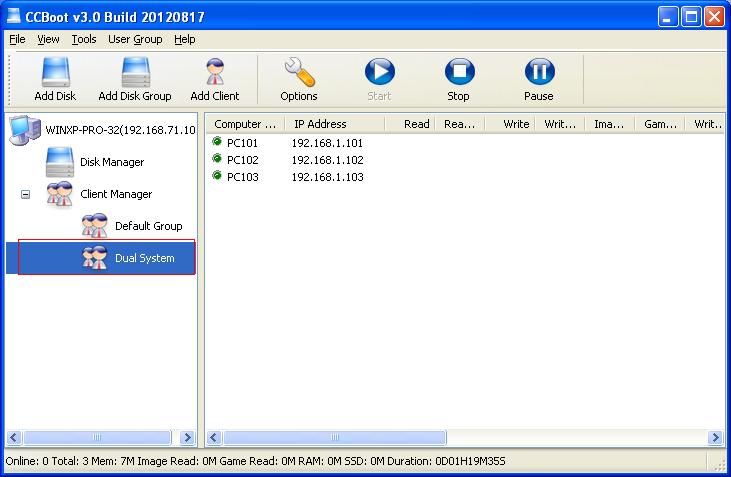Select the PC103 client row name
Screen dimensions: 731x477
242,177
